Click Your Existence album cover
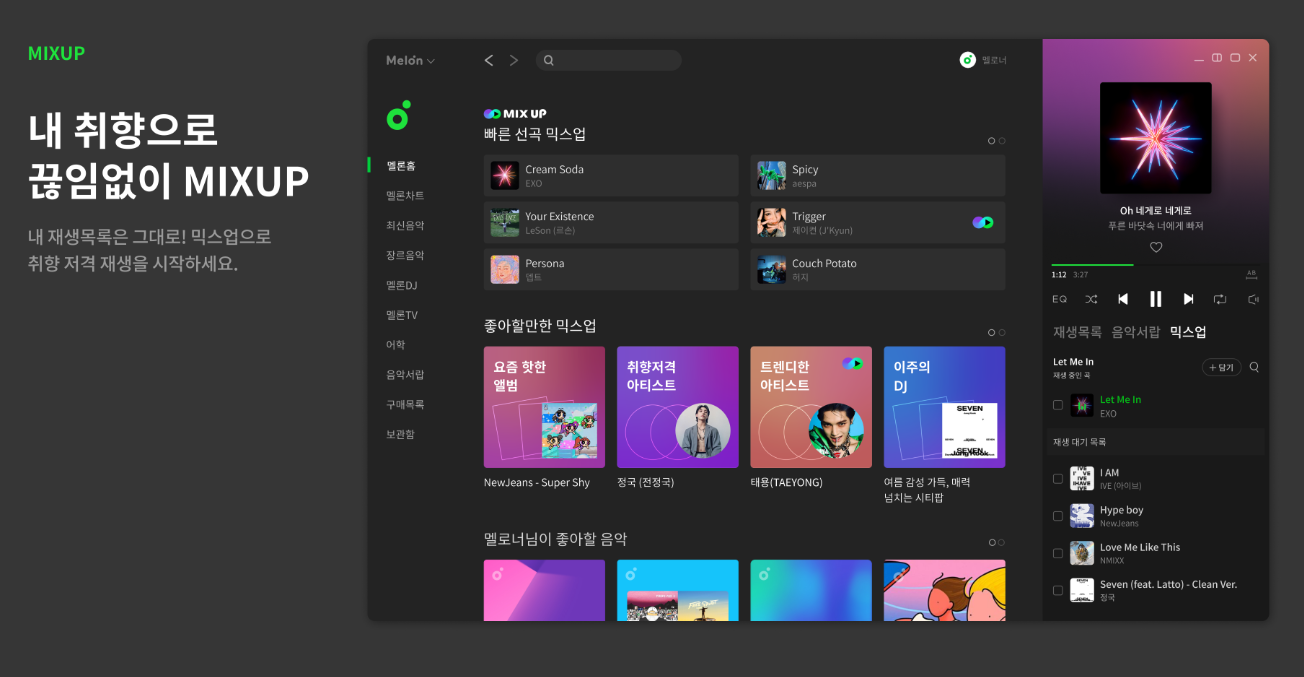Screen dimensions: 1304x677 (504, 222)
